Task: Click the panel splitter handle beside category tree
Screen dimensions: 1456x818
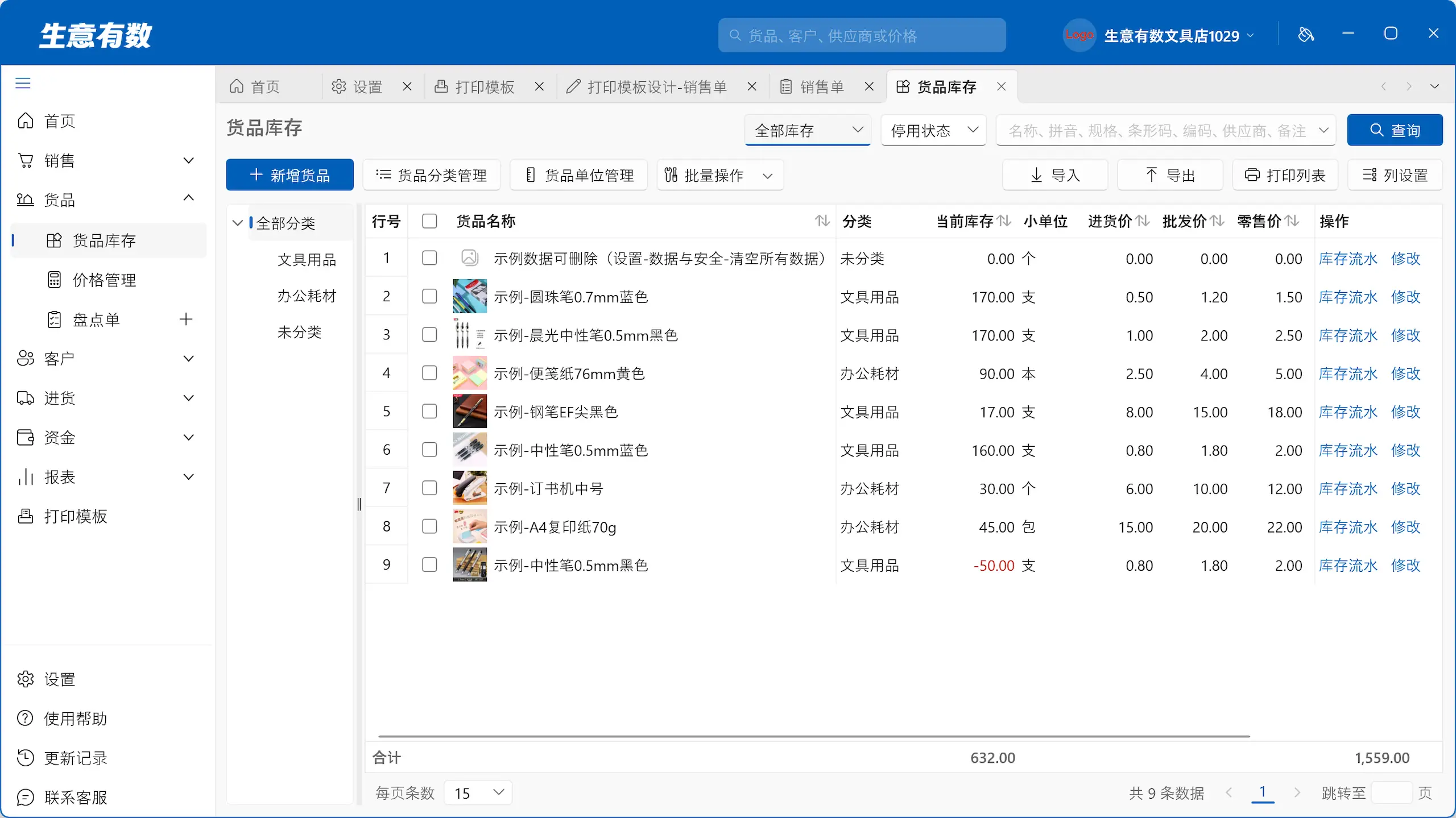Action: (359, 504)
